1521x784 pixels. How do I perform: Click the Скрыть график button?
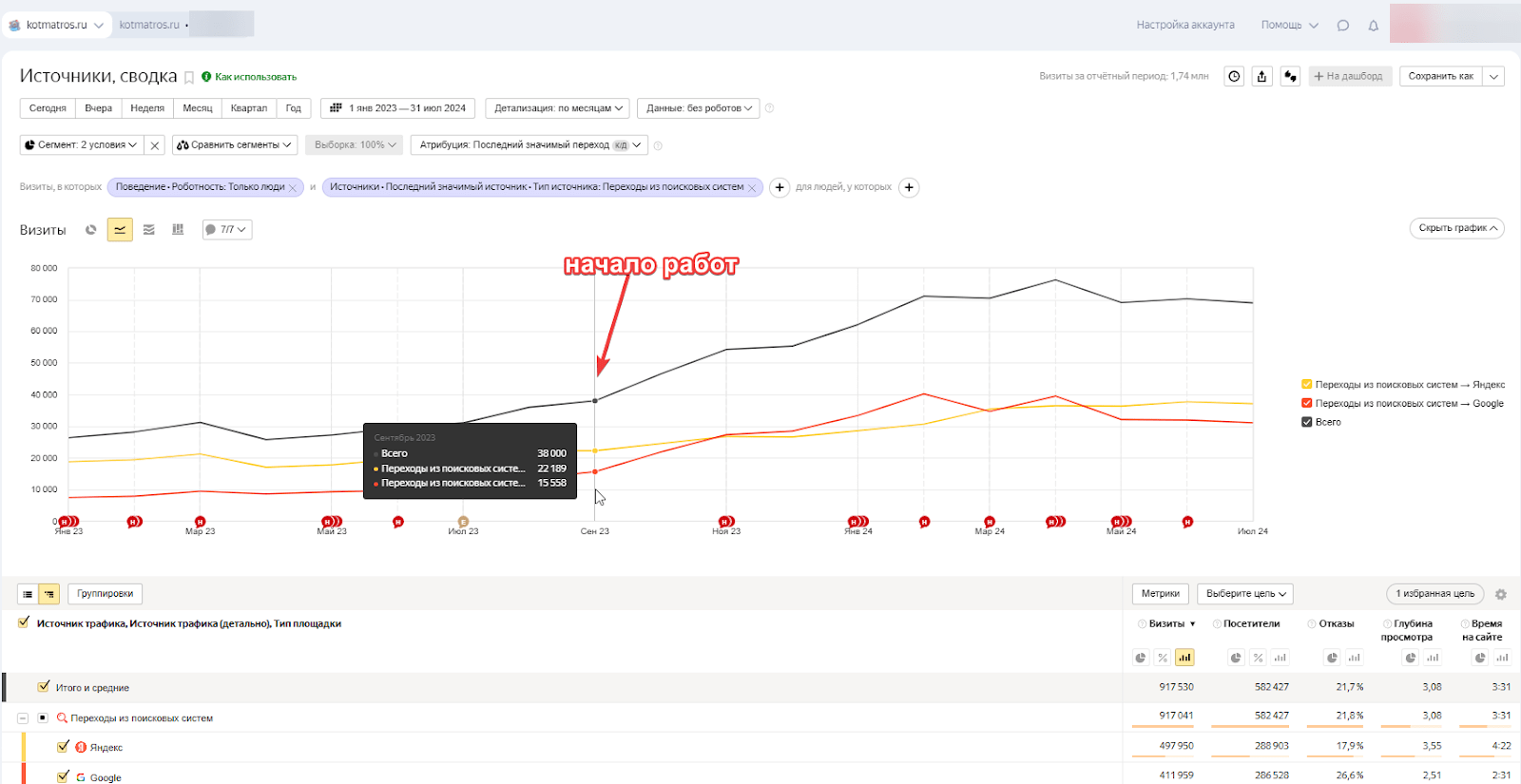[1456, 228]
